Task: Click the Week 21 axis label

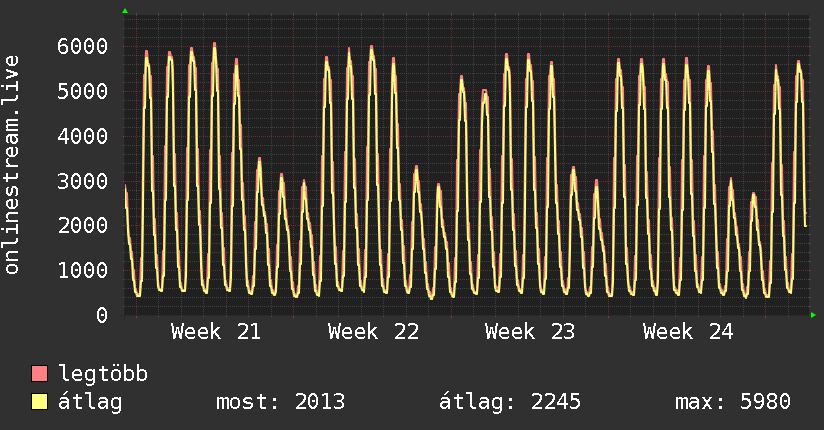Action: point(216,332)
